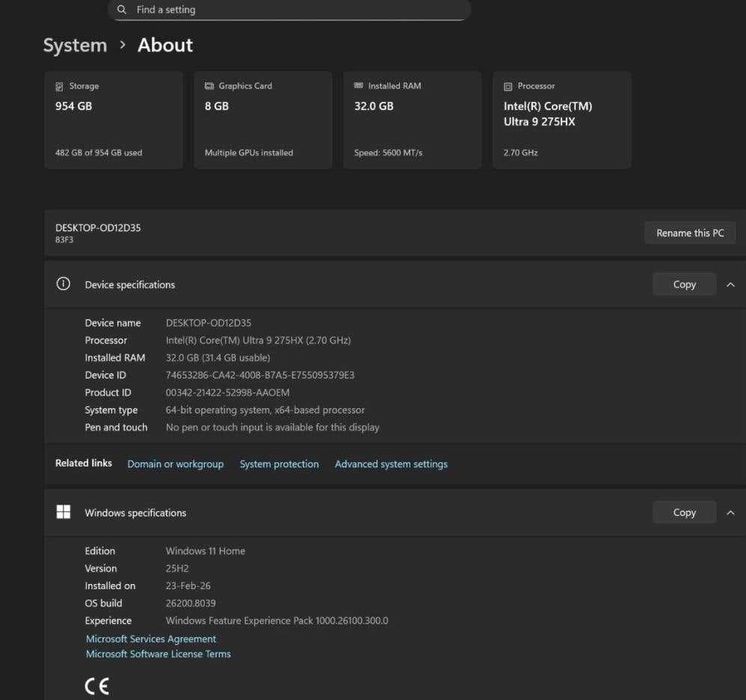Click the Windows logo icon
This screenshot has height=700, width=746.
click(63, 512)
